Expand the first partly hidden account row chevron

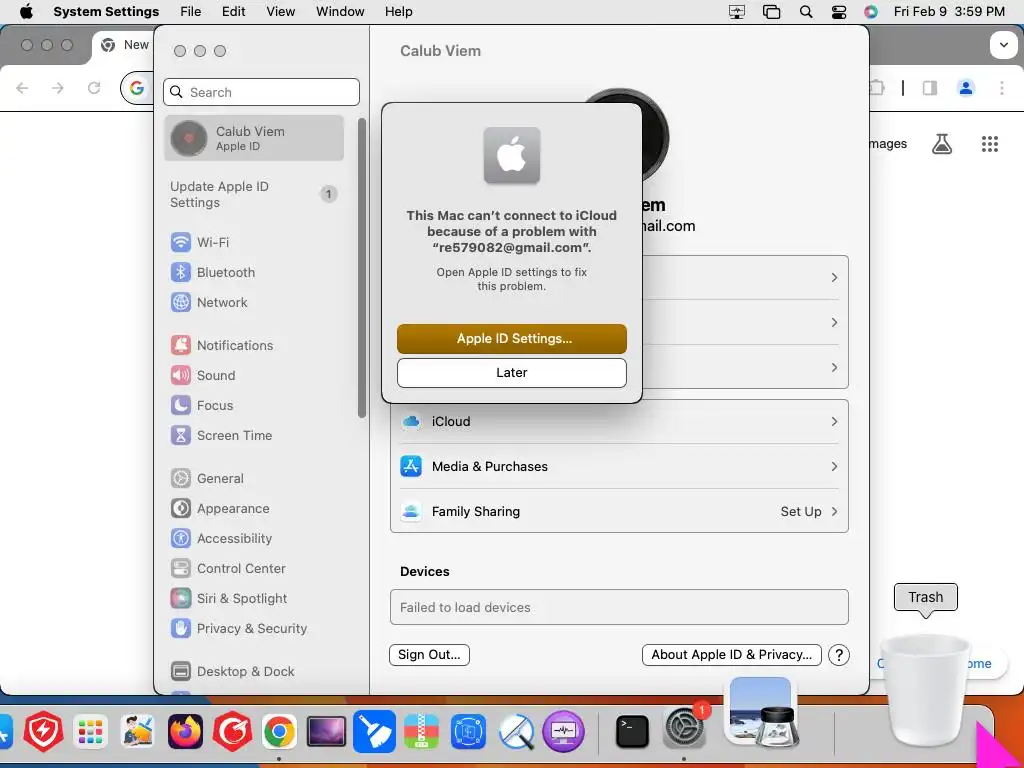(x=834, y=278)
